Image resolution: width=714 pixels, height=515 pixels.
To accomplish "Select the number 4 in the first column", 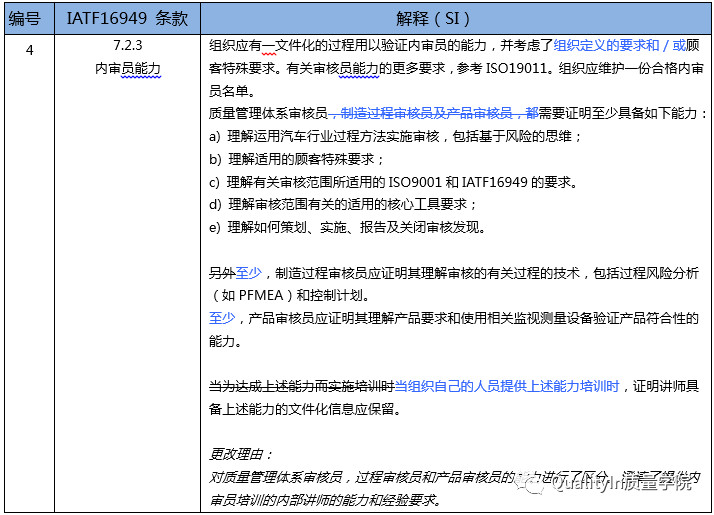I will tap(29, 47).
